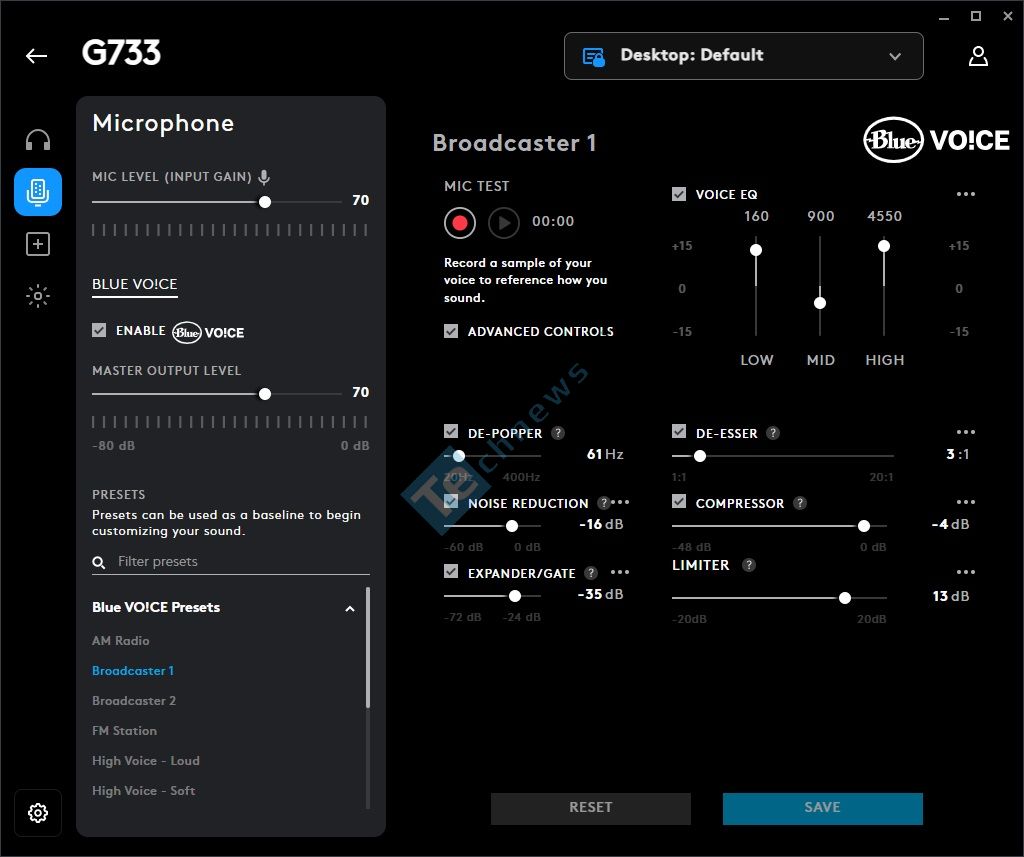Screen dimensions: 1024x857
Task: Click the Filter presets search field
Action: [x=231, y=562]
